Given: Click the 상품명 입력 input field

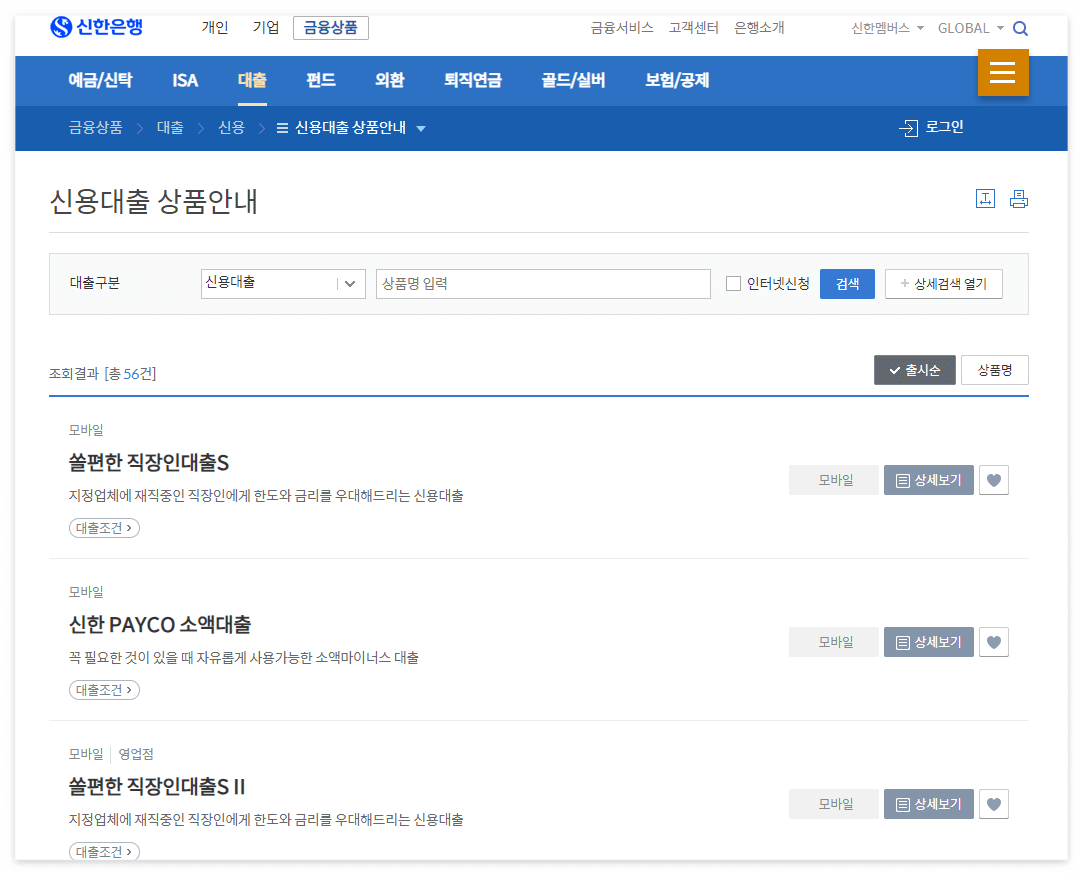Looking at the screenshot, I should pos(543,283).
